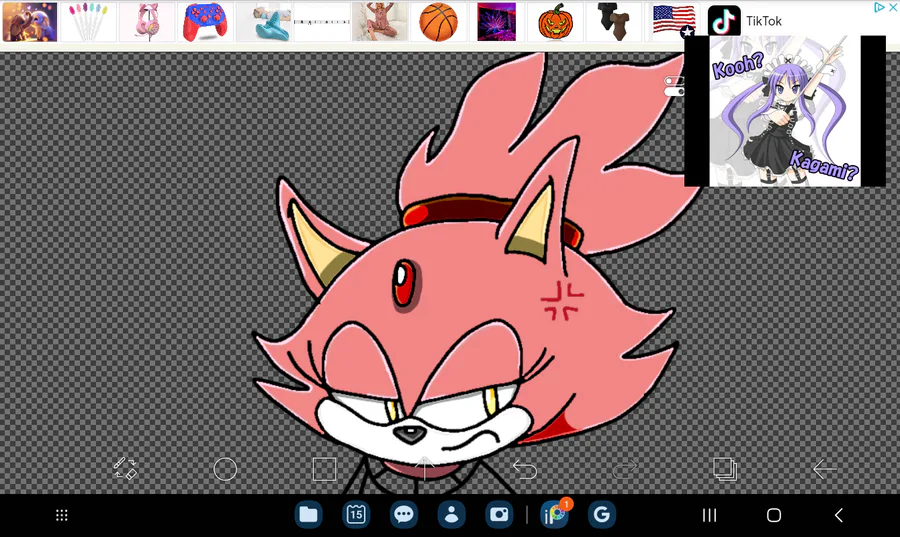Launch My Files folder app from taskbar
This screenshot has width=900, height=537.
[308, 515]
